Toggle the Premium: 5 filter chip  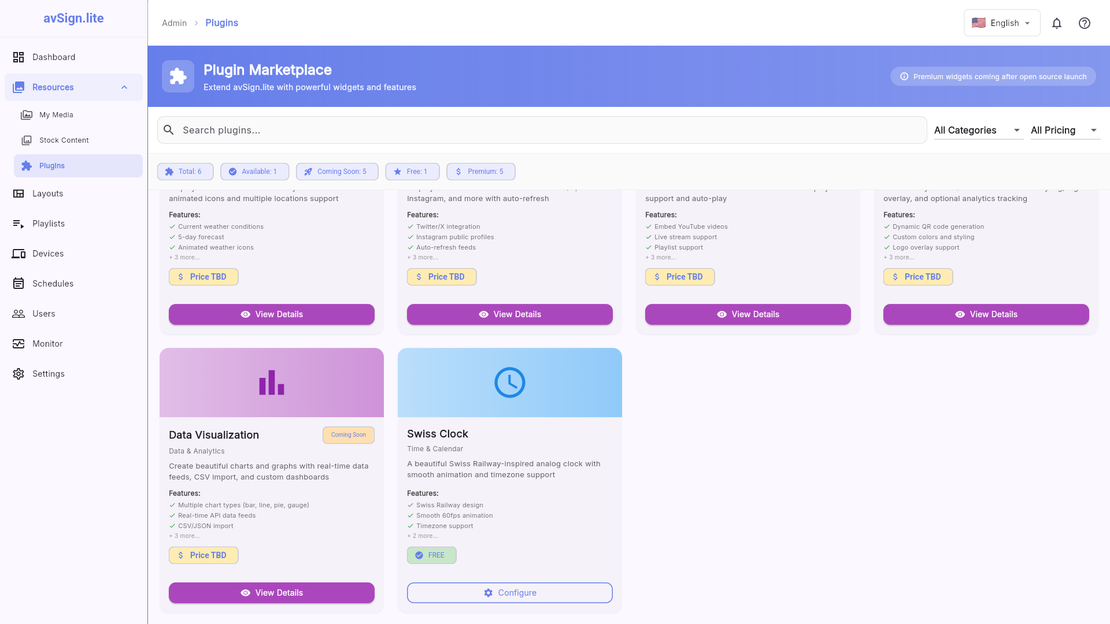481,171
